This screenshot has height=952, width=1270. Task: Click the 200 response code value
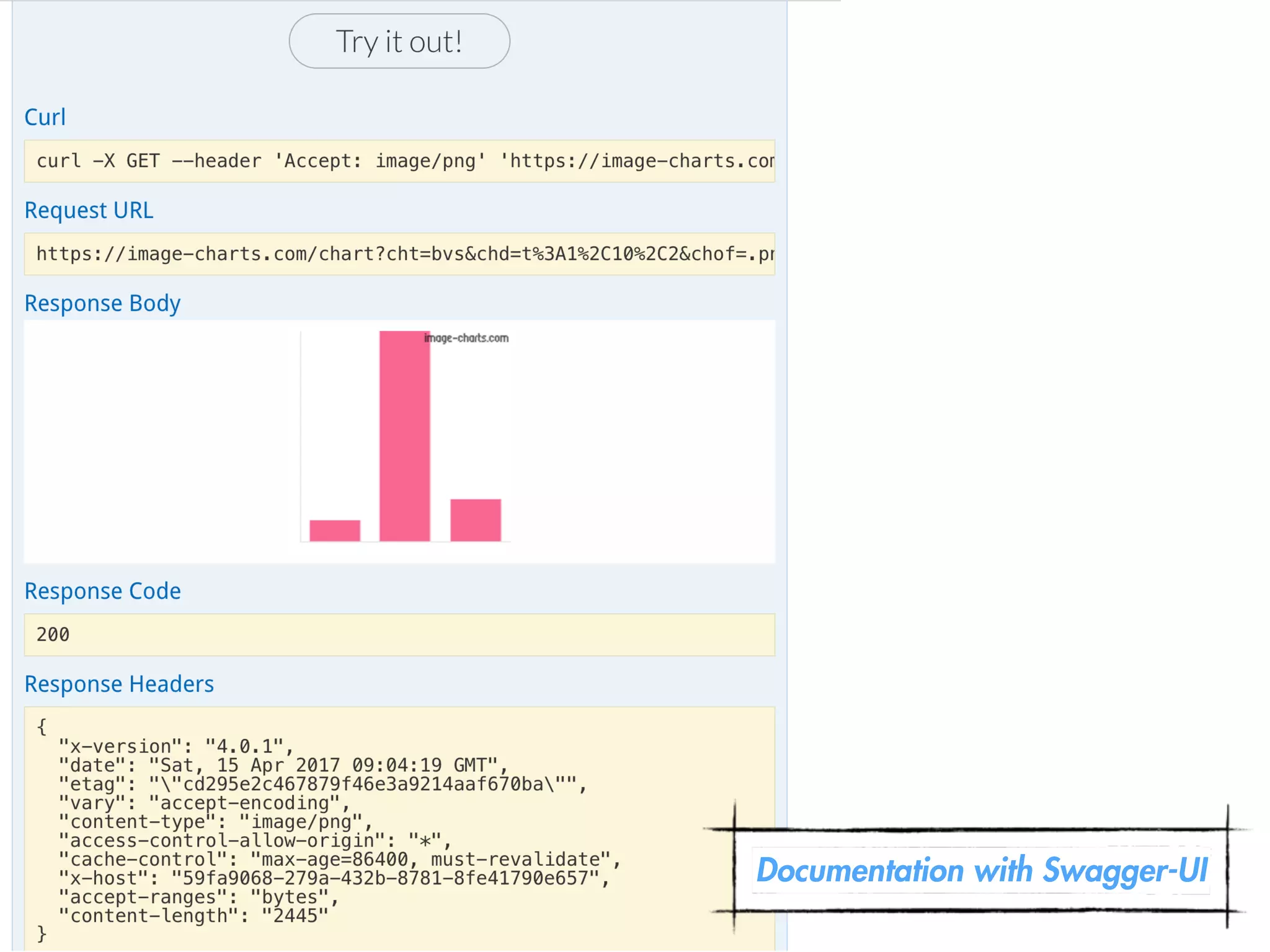point(53,635)
